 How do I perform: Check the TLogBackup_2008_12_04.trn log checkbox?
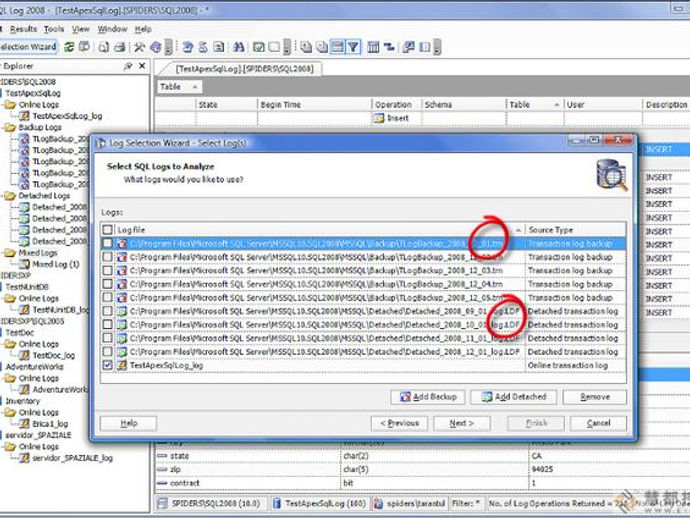click(x=107, y=284)
